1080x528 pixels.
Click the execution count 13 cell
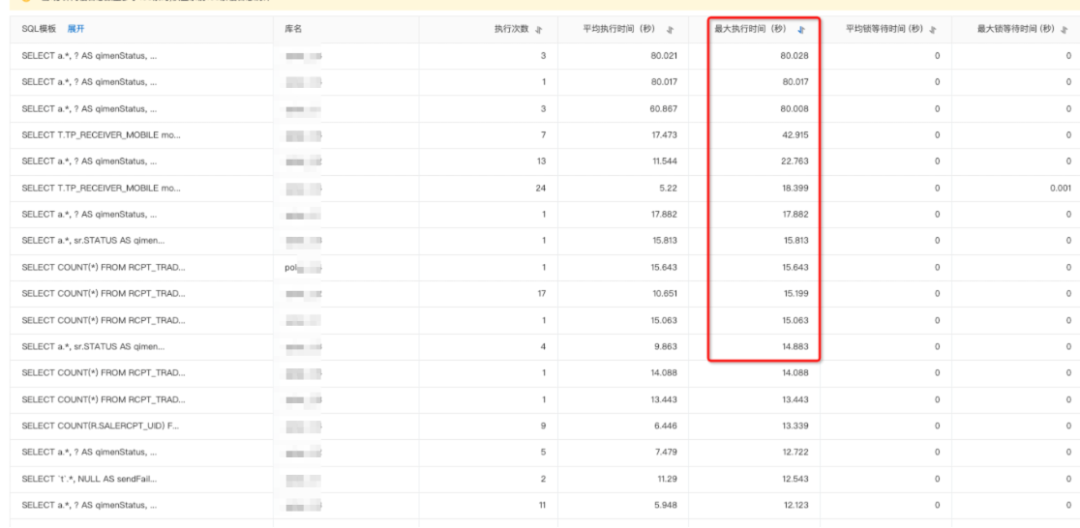(x=541, y=161)
